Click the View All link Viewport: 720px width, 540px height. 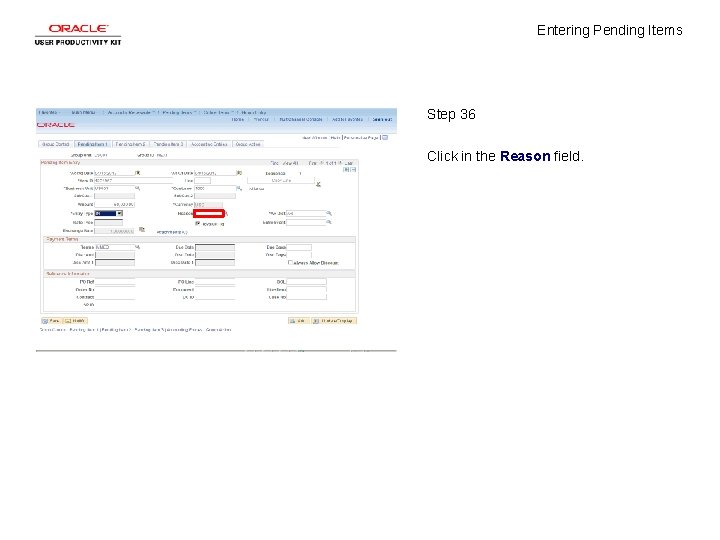(291, 163)
